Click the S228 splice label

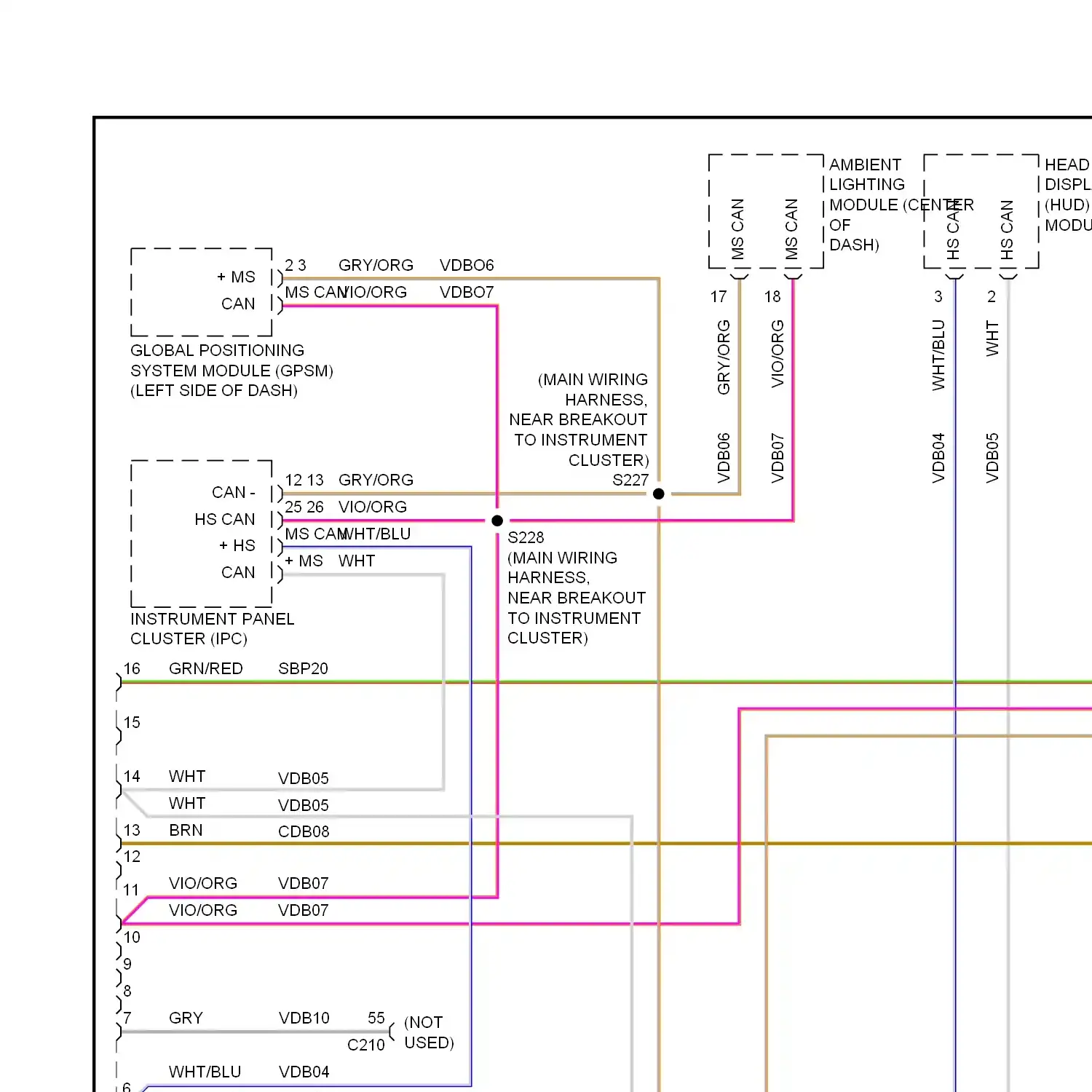[526, 537]
